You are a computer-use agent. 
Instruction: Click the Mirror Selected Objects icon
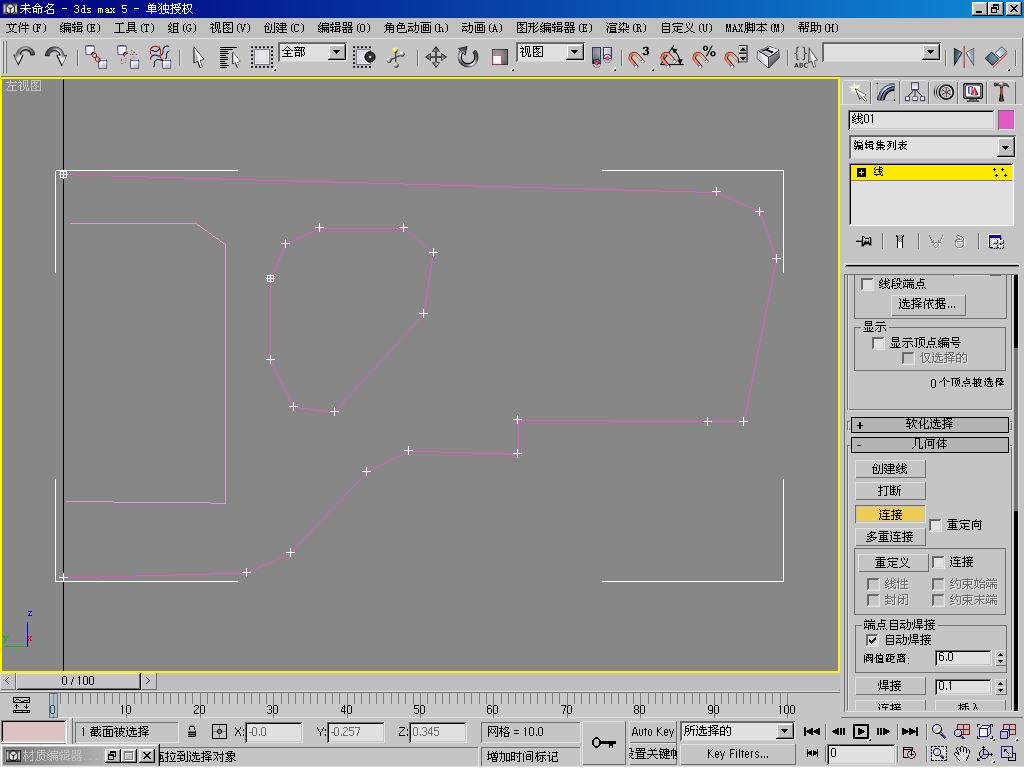963,57
